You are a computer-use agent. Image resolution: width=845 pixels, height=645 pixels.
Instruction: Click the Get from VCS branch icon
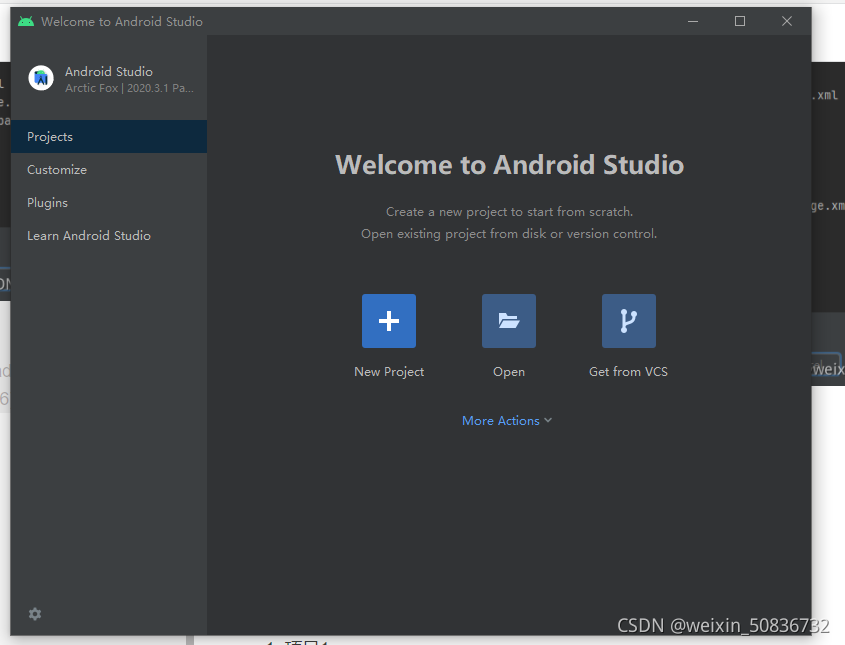click(629, 321)
